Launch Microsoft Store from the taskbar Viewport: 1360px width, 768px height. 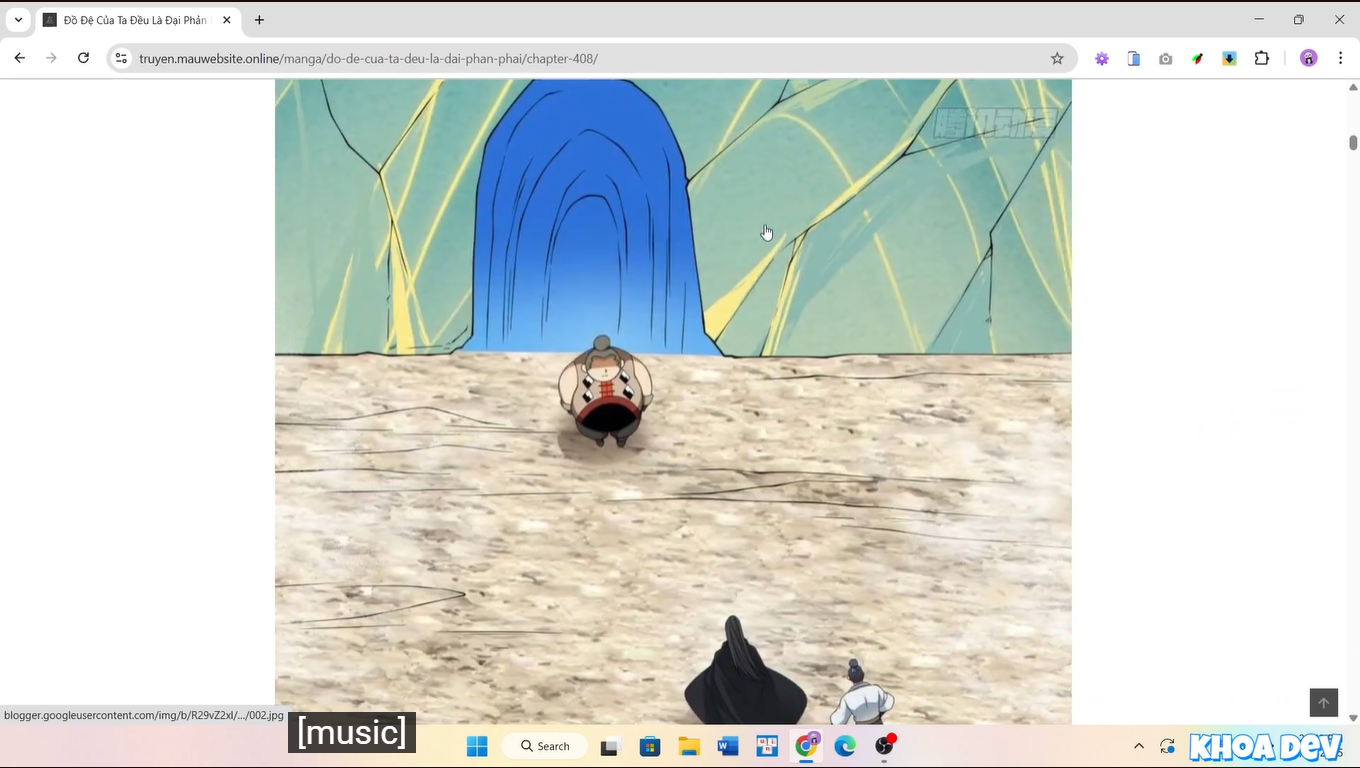tap(650, 746)
